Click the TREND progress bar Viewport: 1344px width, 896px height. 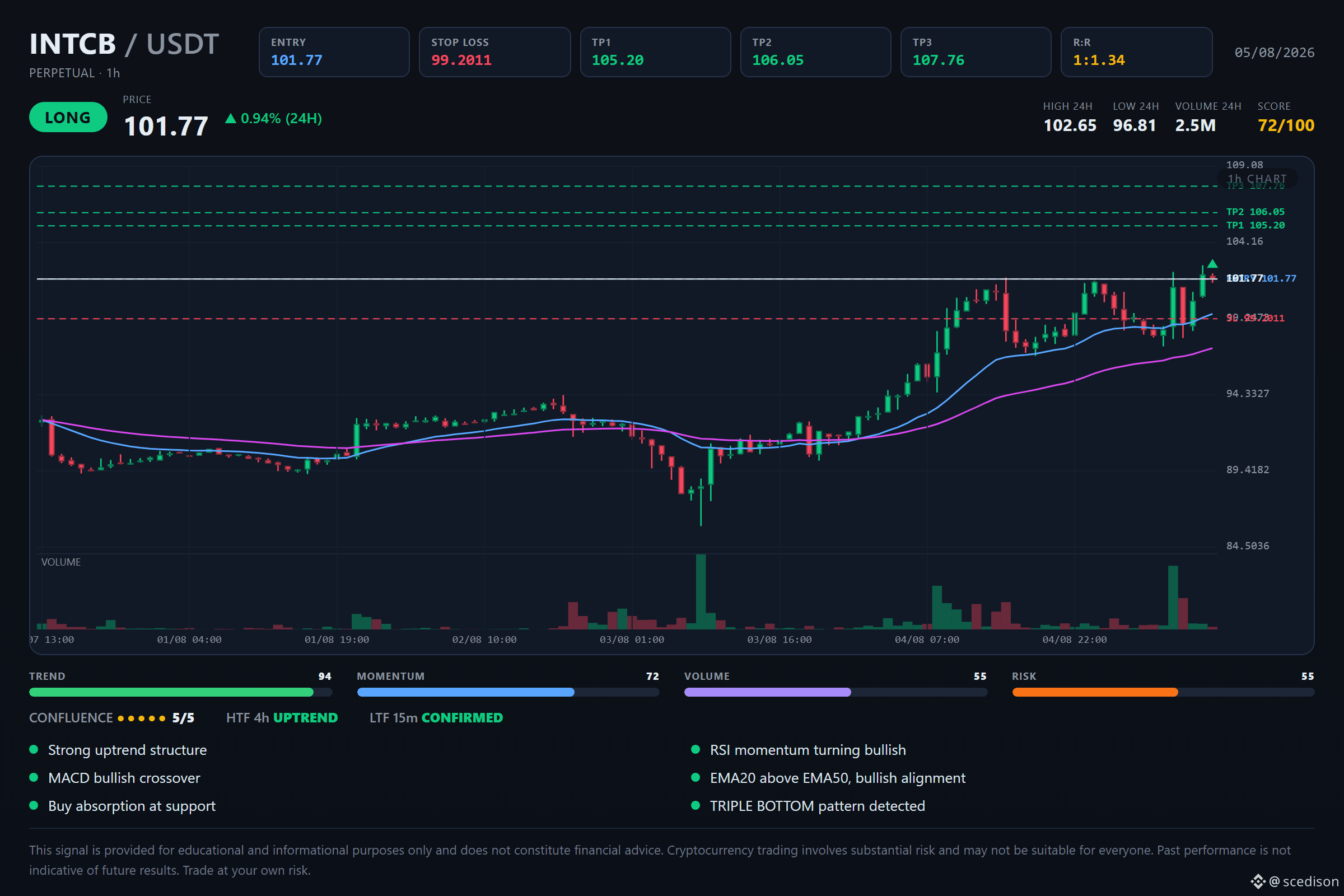(180, 692)
